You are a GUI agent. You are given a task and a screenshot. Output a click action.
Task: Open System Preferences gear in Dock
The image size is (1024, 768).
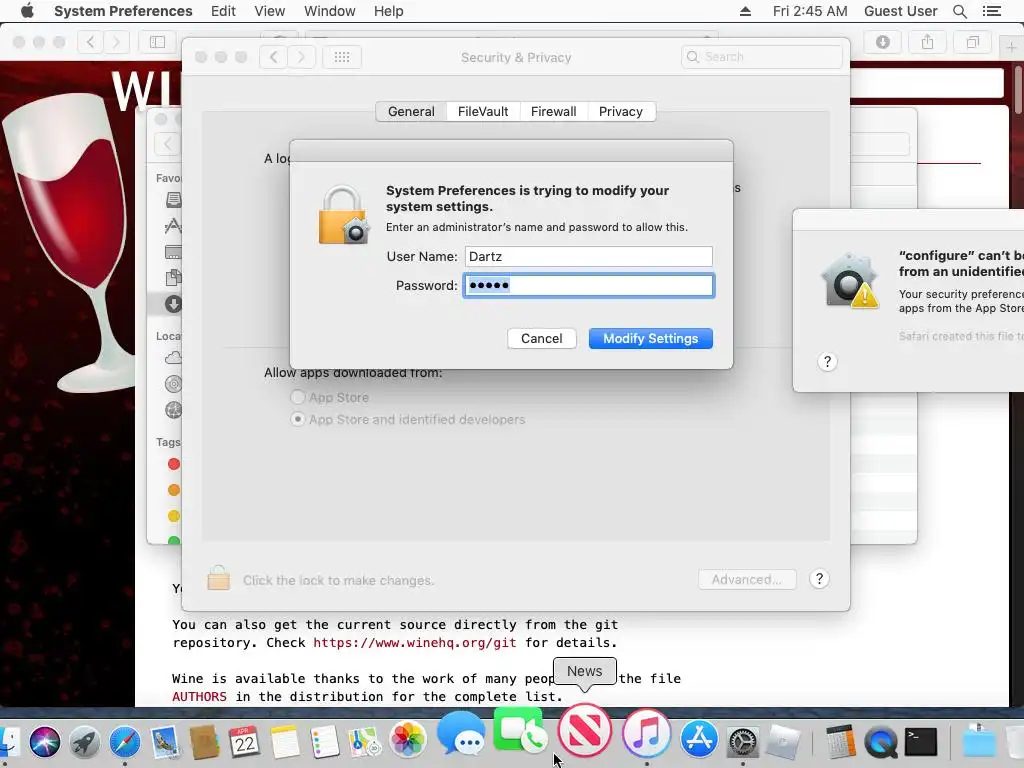(743, 742)
